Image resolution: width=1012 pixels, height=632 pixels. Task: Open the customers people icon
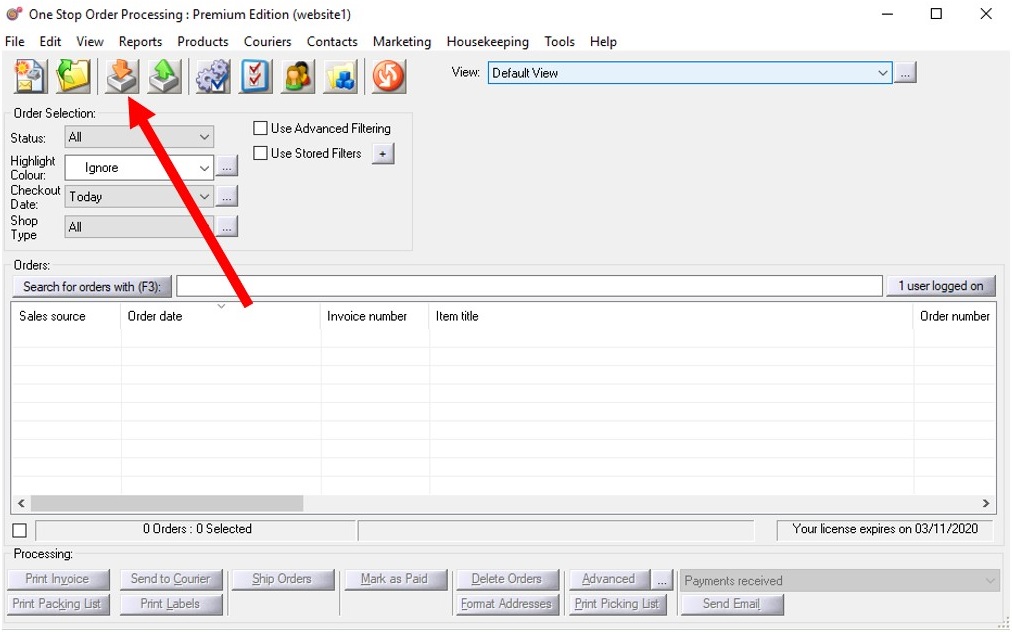pos(298,76)
